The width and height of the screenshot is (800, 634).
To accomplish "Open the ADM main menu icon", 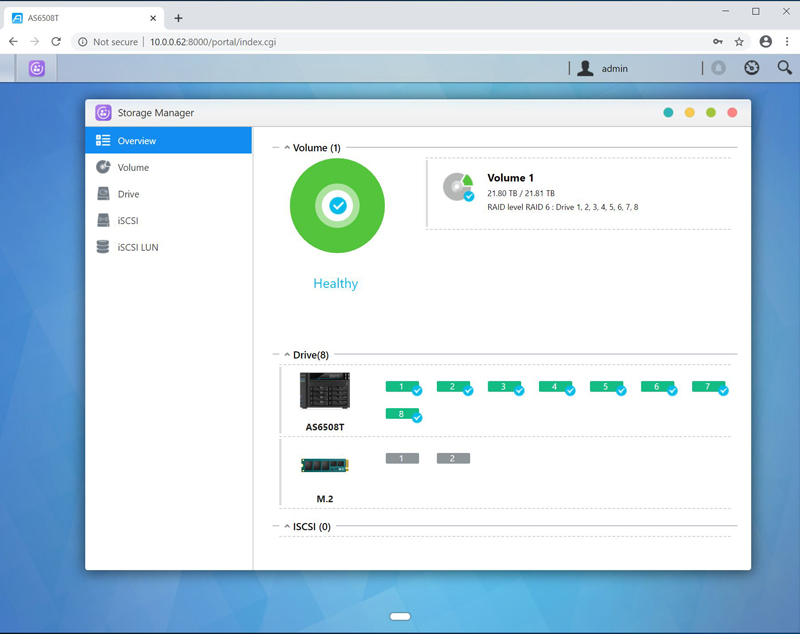I will [37, 68].
